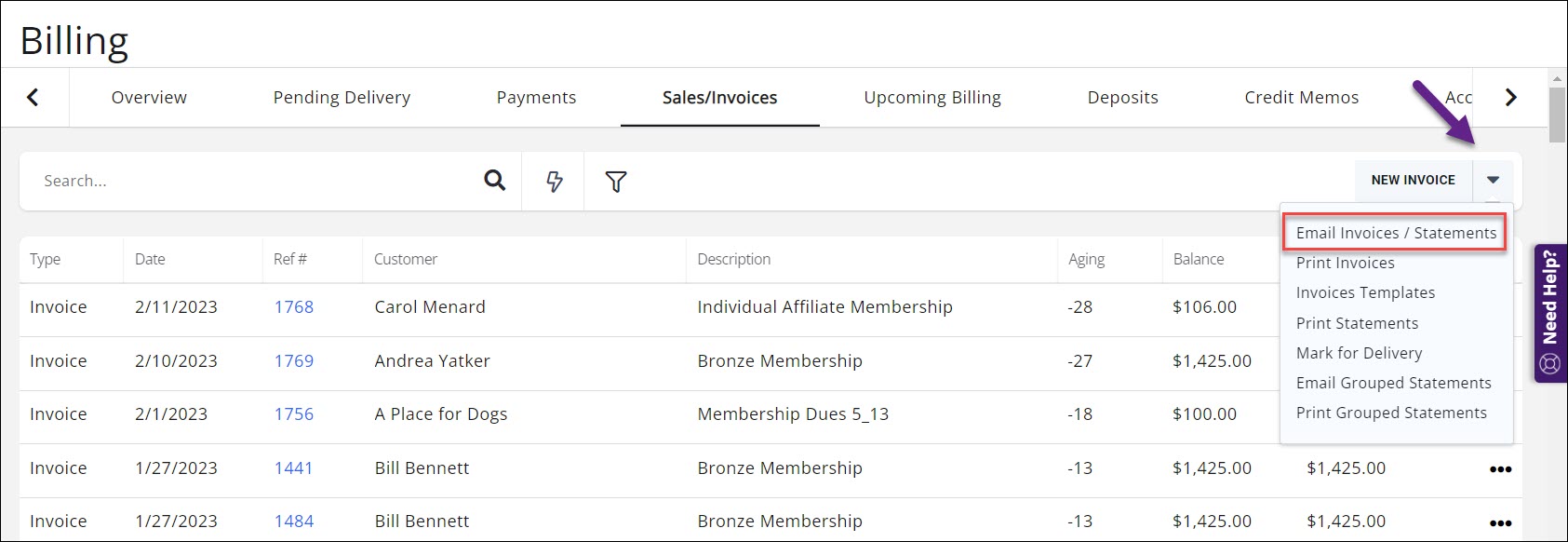The image size is (1568, 542).
Task: Open quick actions lightning bolt icon
Action: [555, 181]
